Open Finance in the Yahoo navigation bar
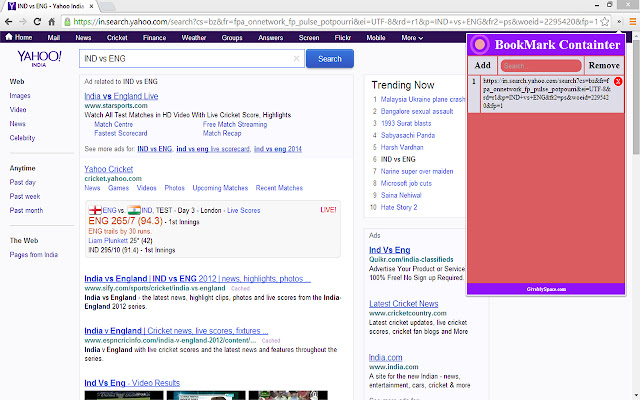Screen dimensions: 640x400 click(154, 38)
